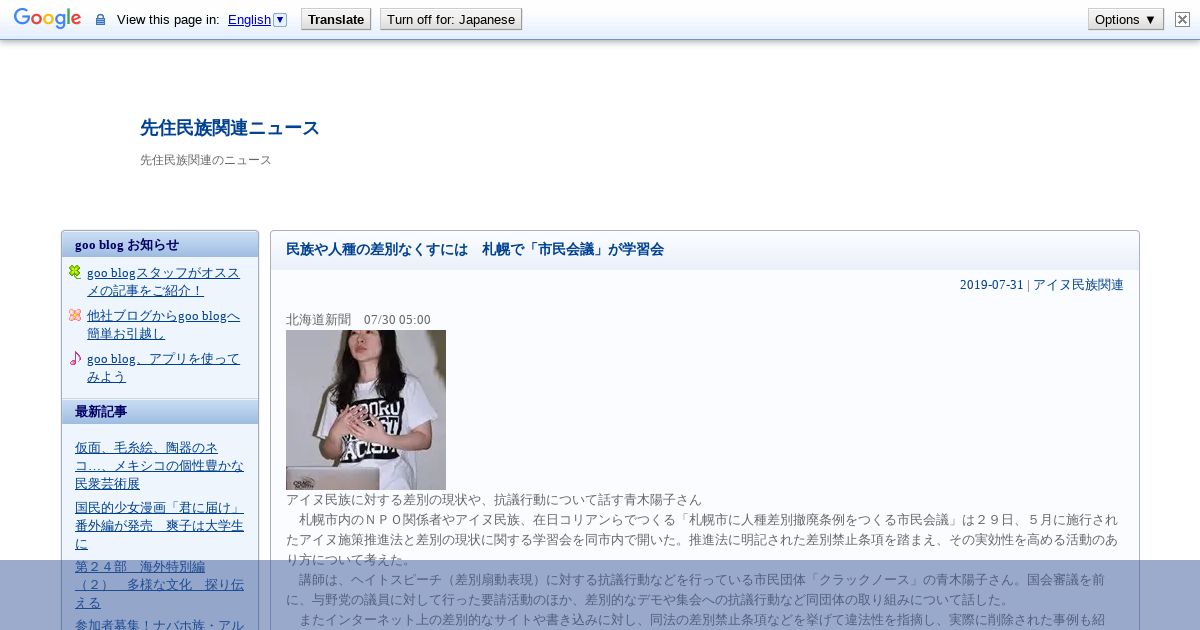Turn off translation for Japanese
This screenshot has height=630, width=1200.
click(451, 19)
